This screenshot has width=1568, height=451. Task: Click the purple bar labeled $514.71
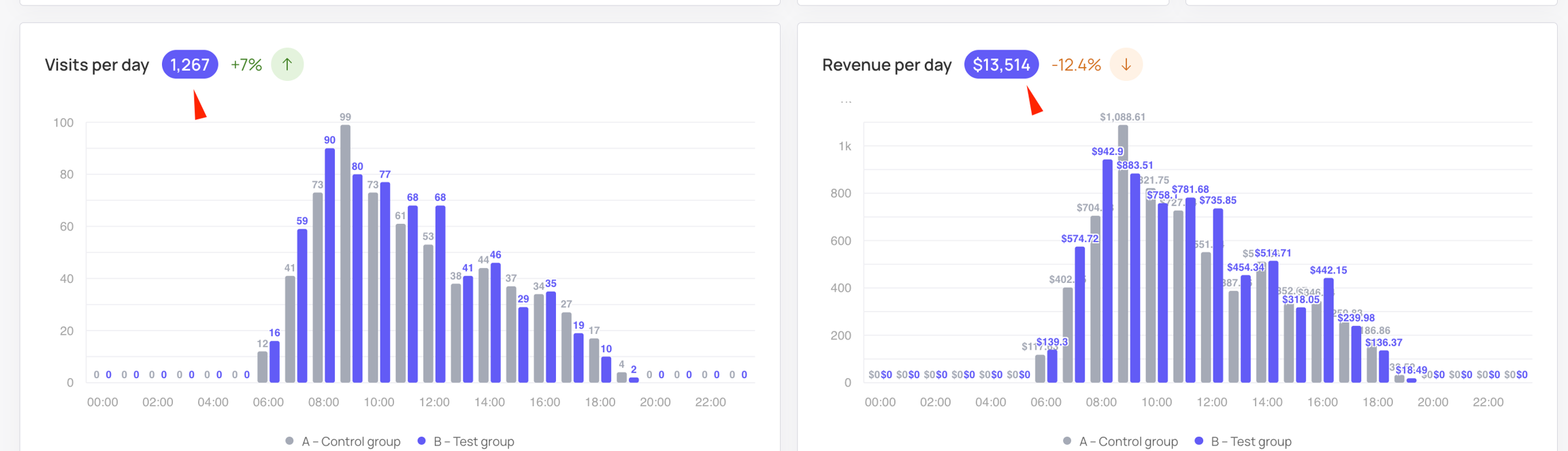1273,322
